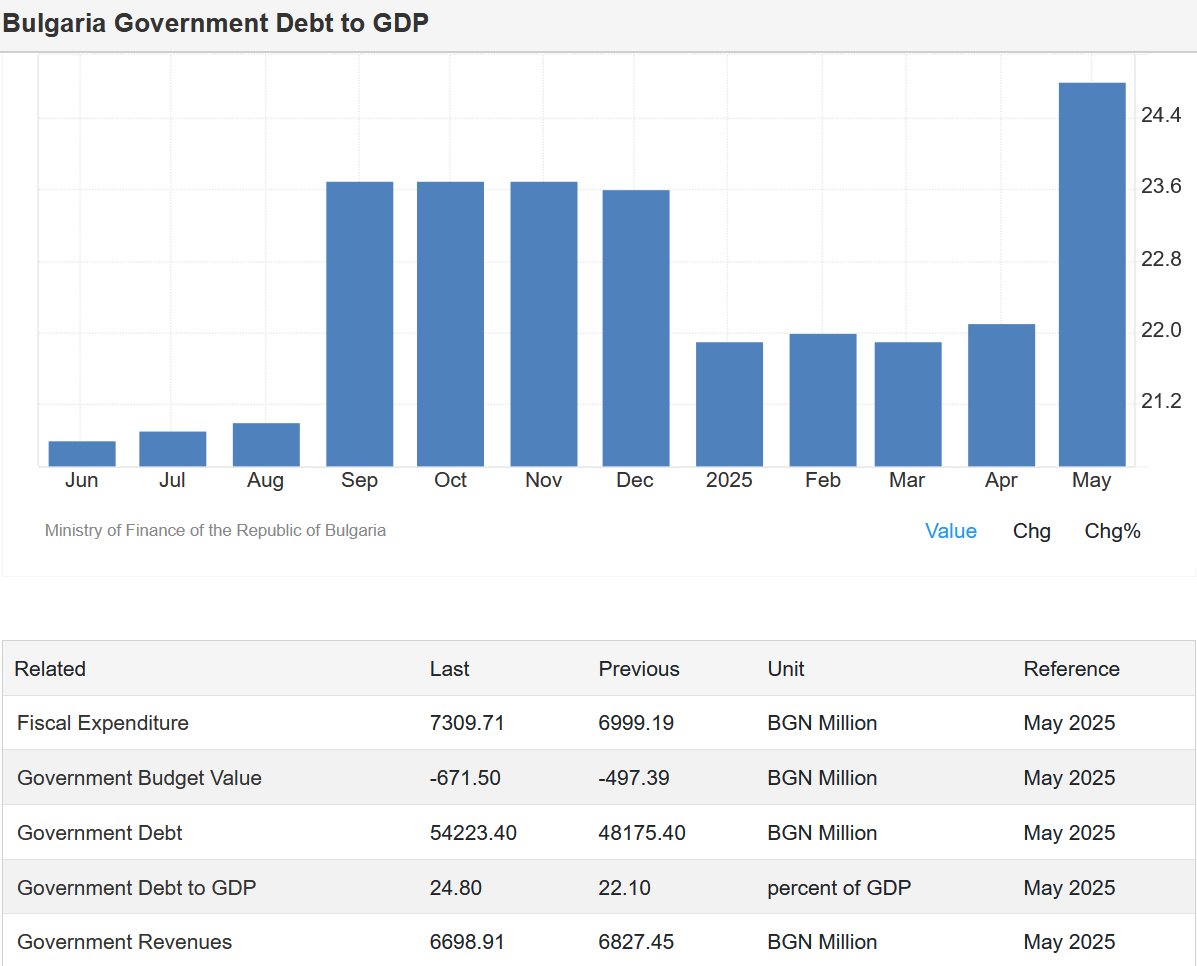Open Government Debt to GDP link

tap(137, 888)
